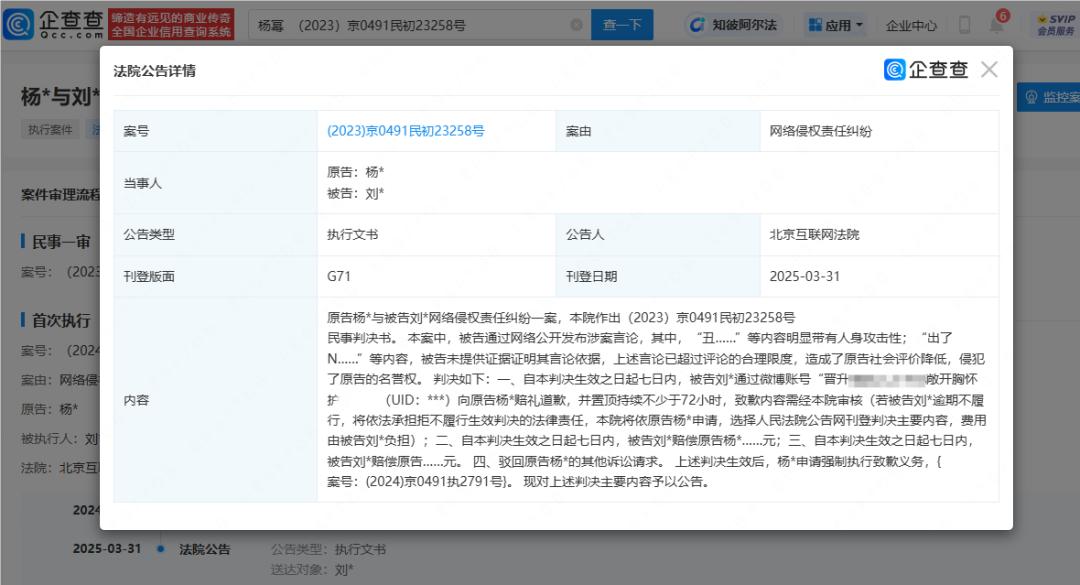This screenshot has height=585, width=1080.
Task: Click the 法院公告 entry dated 2025-03-31
Action: click(x=204, y=549)
